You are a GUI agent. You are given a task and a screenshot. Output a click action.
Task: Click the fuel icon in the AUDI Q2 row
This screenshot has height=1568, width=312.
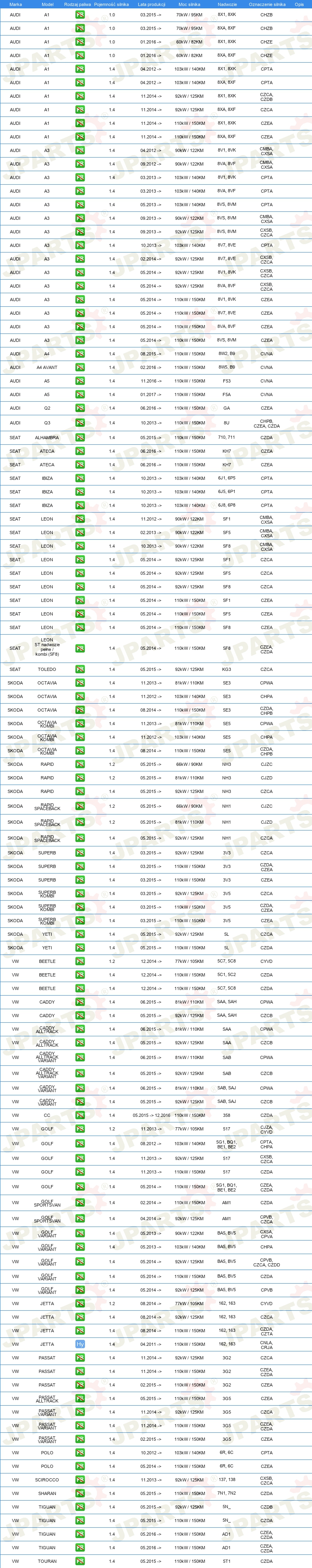tap(80, 408)
